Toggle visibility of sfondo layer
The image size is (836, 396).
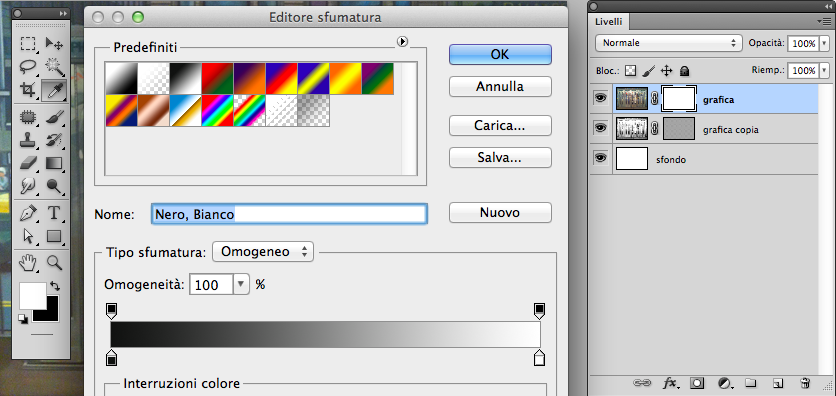[x=601, y=158]
